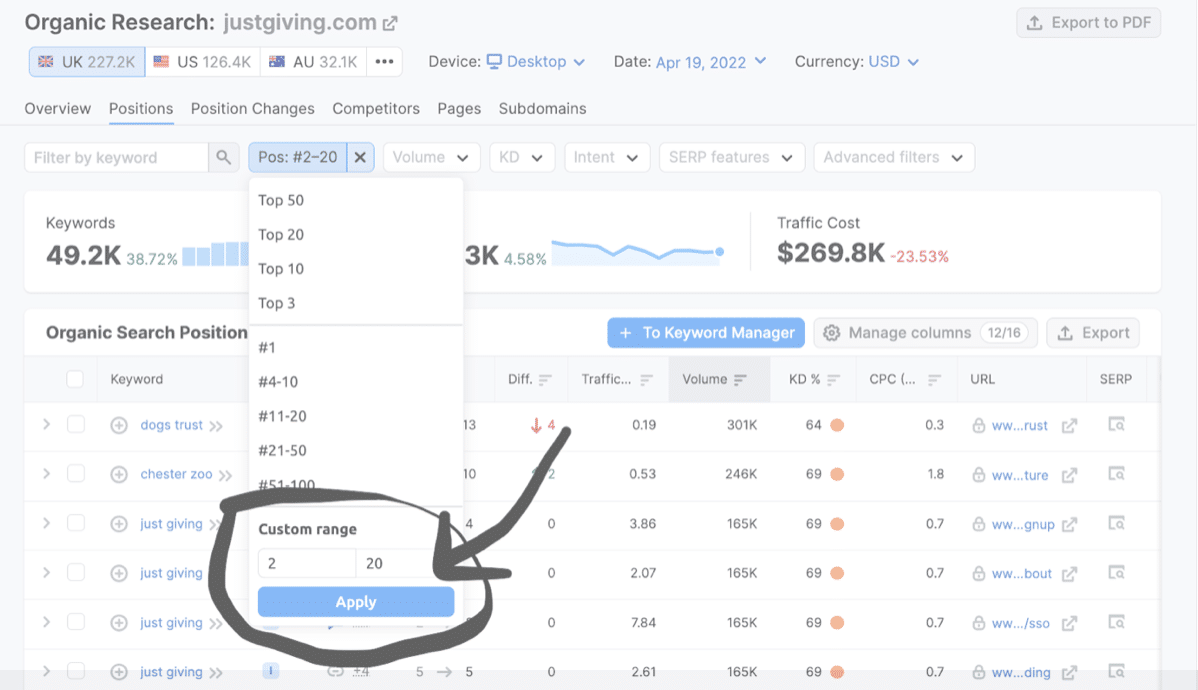Open more databases ellipsis menu

(384, 62)
